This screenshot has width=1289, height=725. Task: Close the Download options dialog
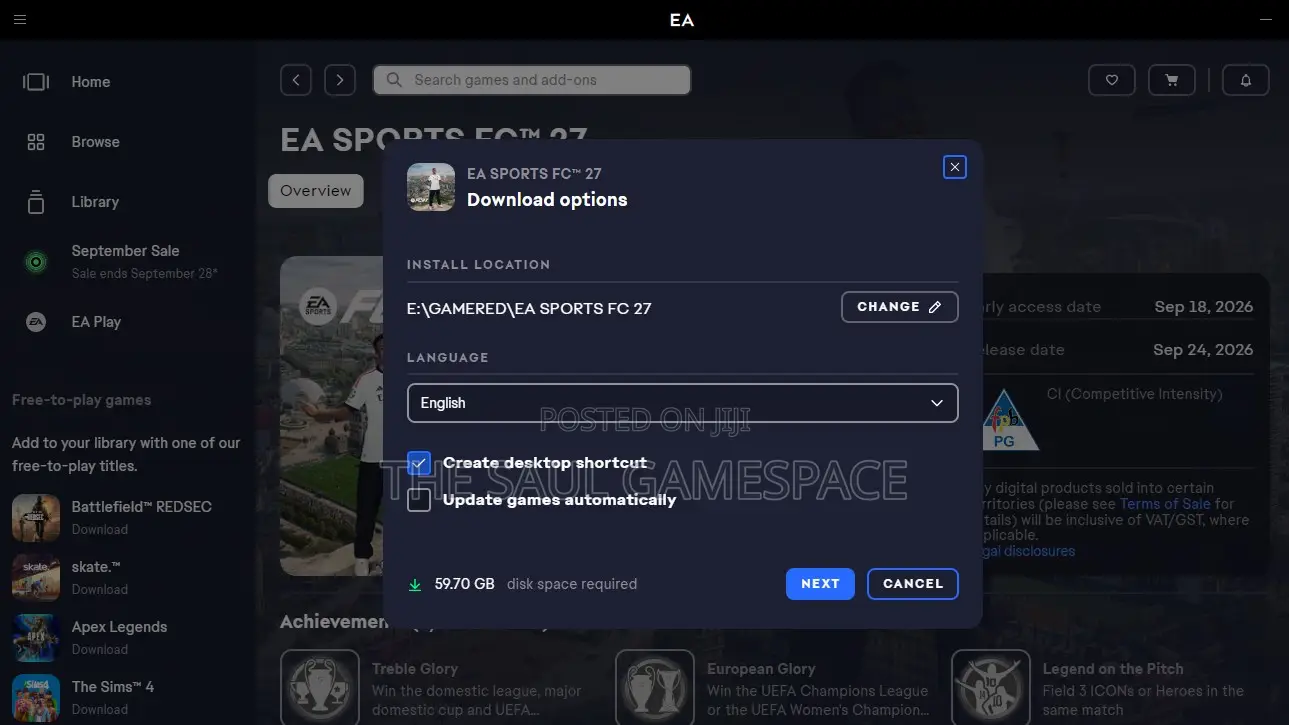coord(955,168)
